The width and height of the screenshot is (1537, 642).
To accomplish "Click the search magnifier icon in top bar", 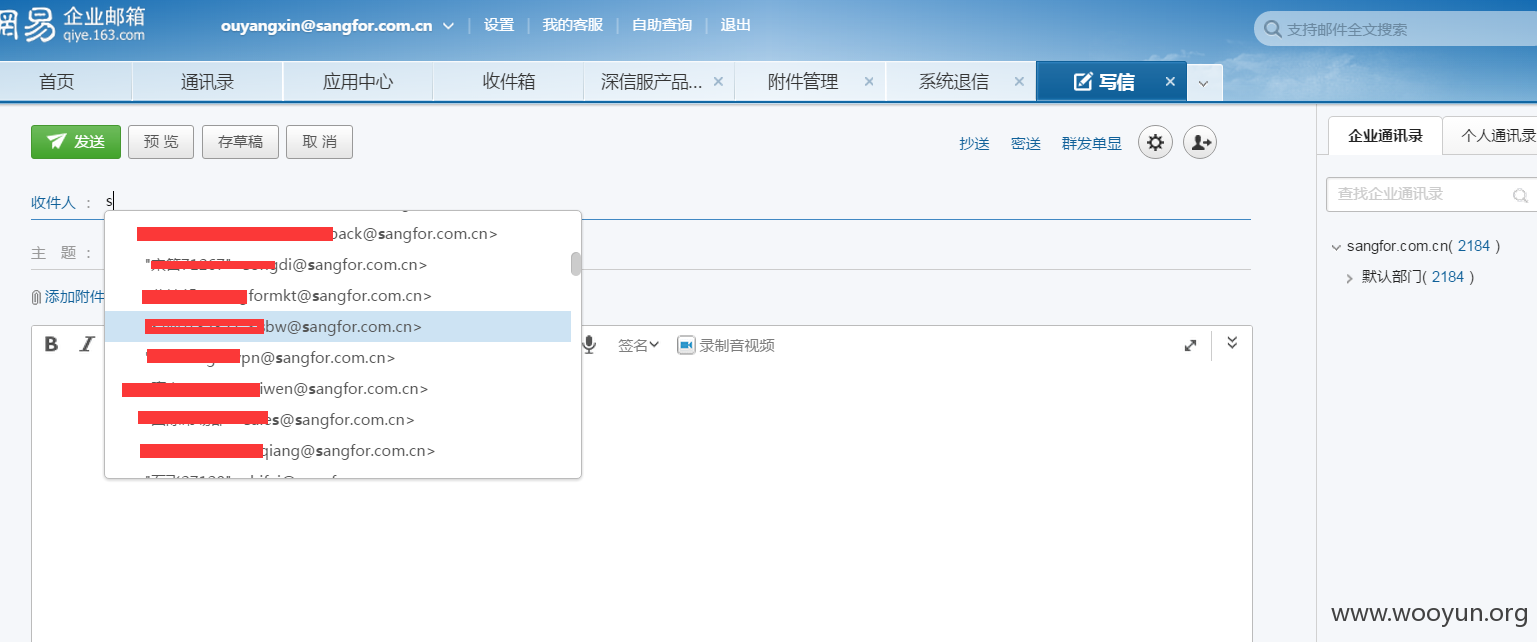I will [1273, 29].
